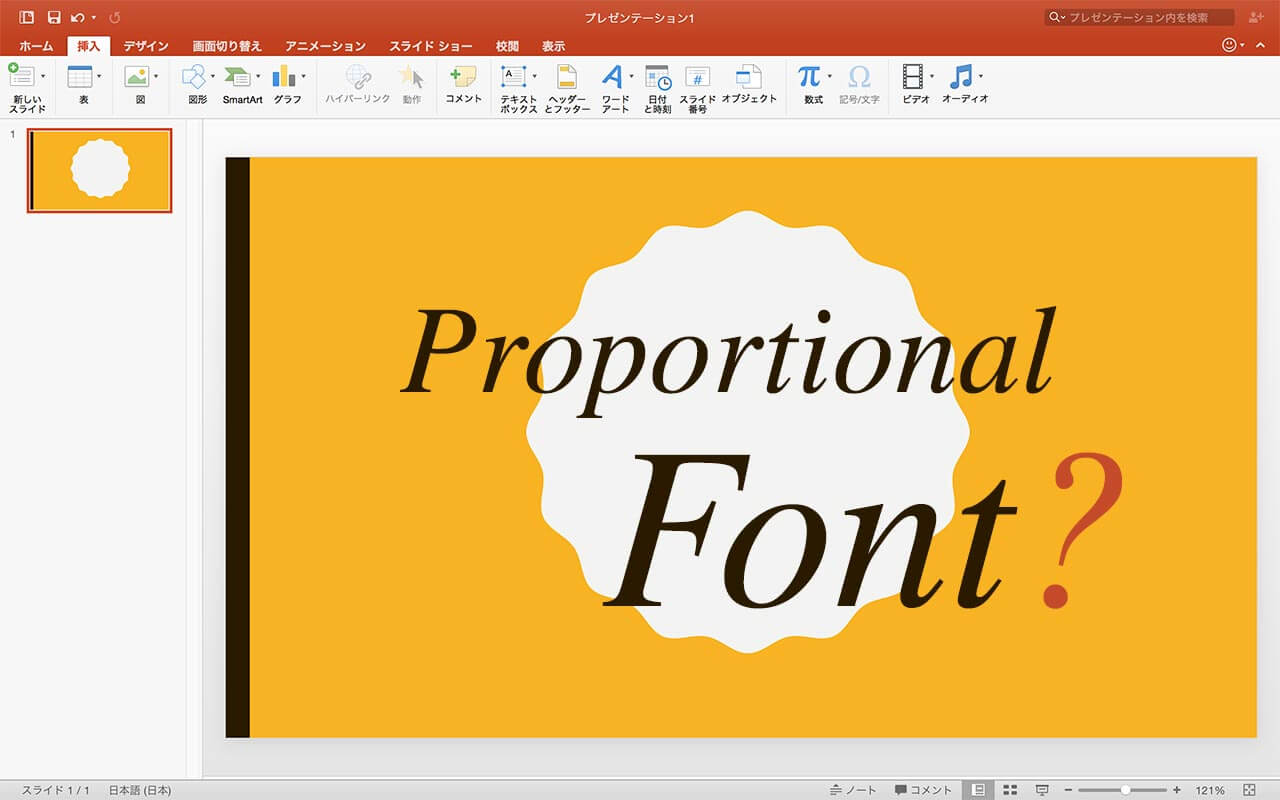
Task: Open the ワードアート dropdown arrow
Action: (631, 77)
